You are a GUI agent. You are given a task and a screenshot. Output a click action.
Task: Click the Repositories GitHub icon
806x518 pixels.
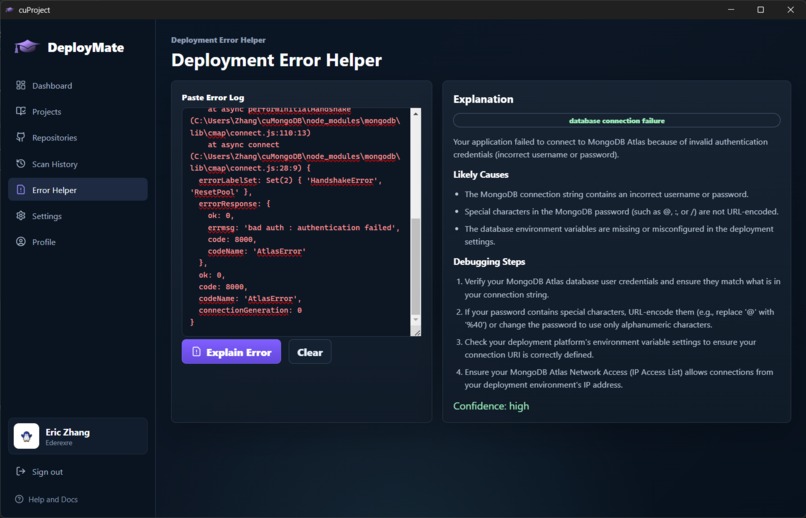tap(21, 137)
